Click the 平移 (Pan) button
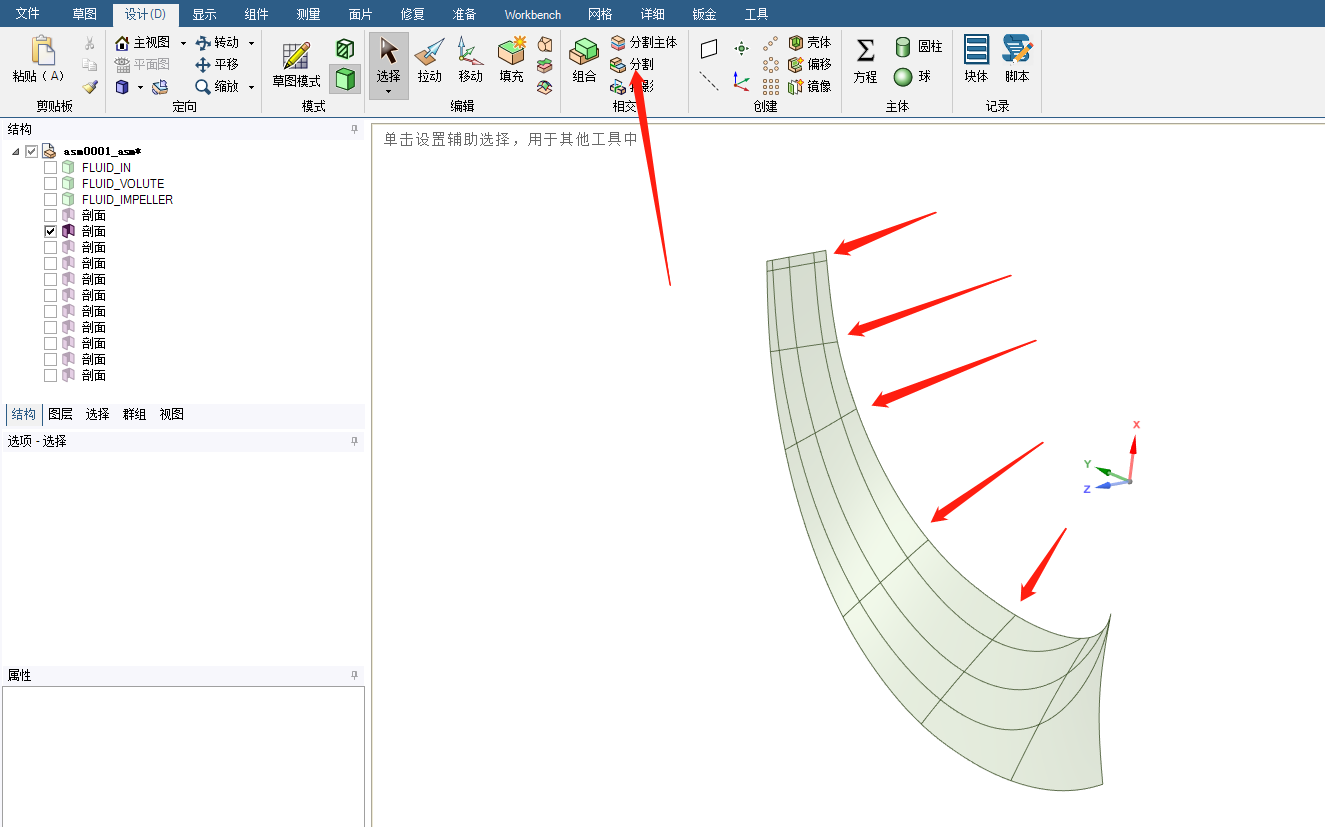1325x827 pixels. (217, 64)
